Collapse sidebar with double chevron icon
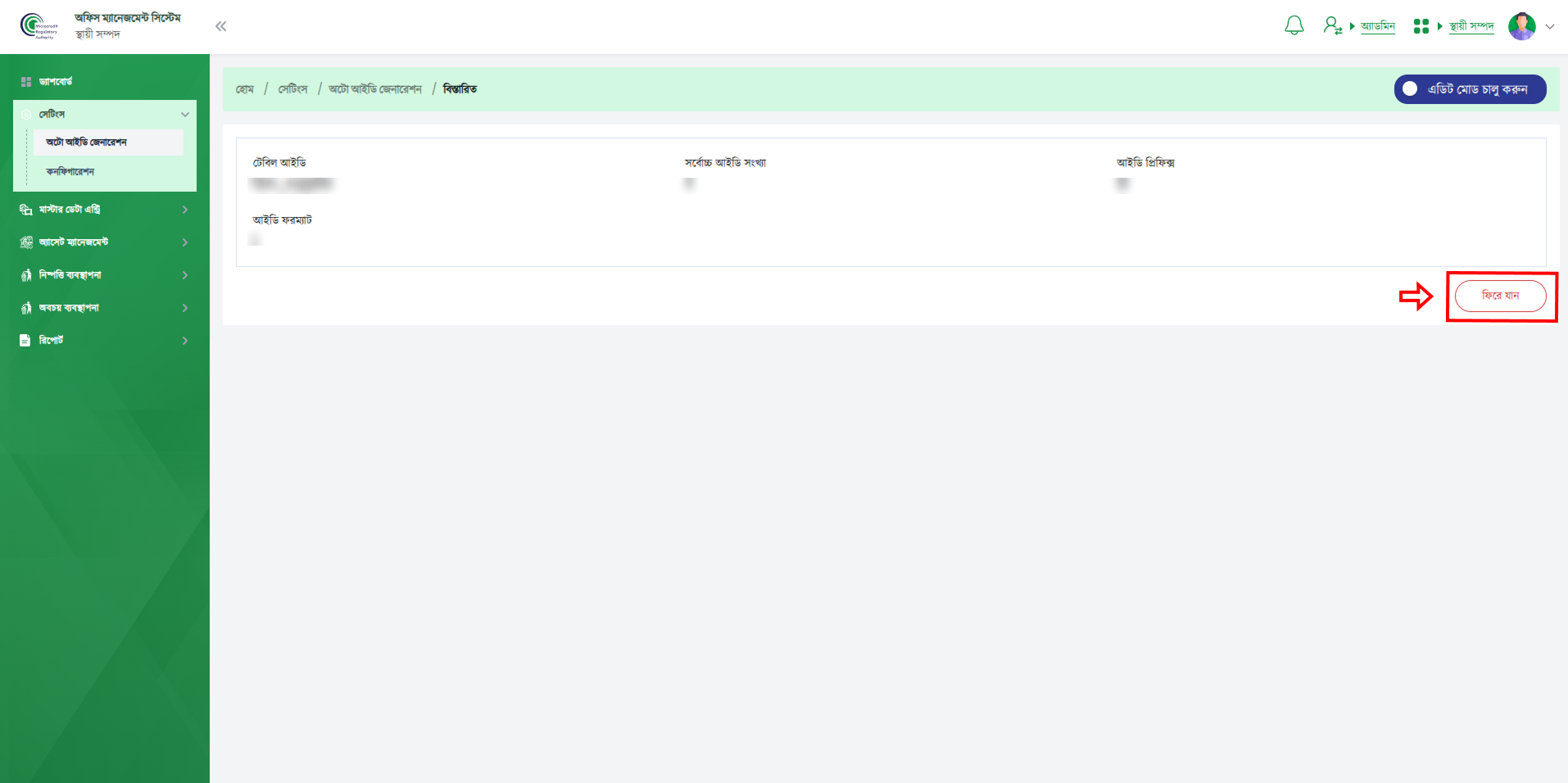Viewport: 1568px width, 783px height. 220,26
